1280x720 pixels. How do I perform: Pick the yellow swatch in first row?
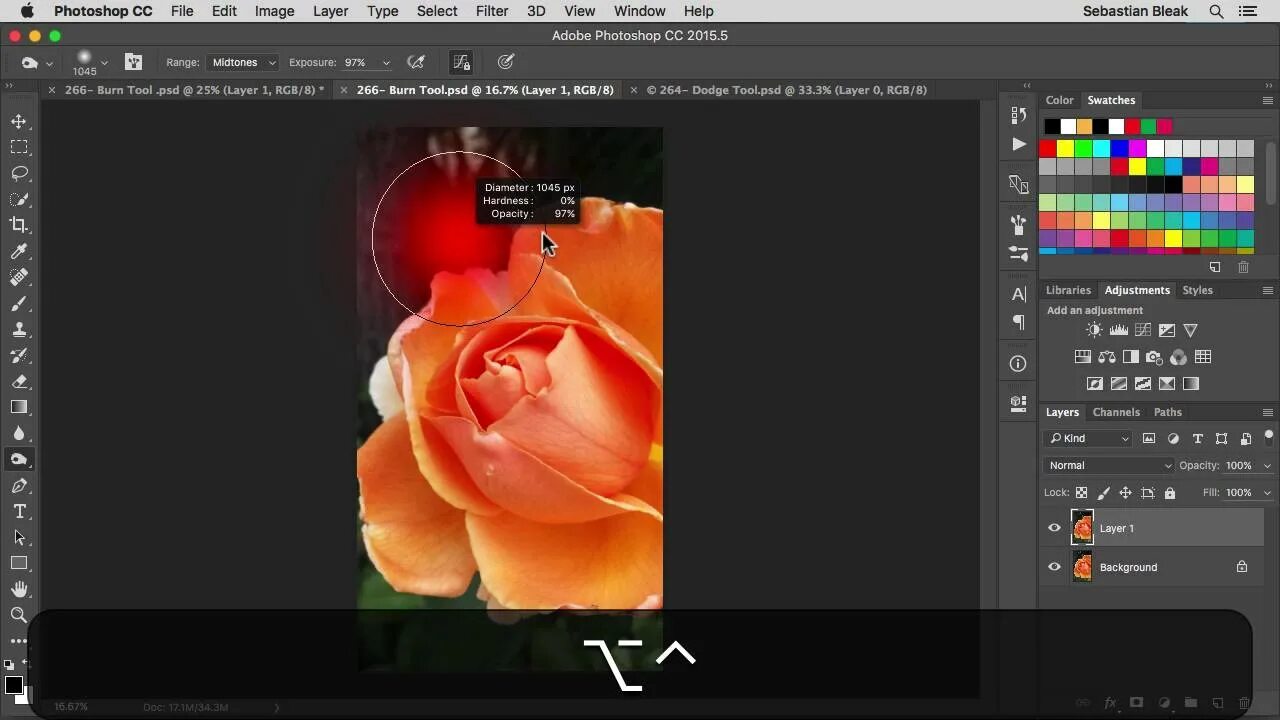pos(1065,149)
